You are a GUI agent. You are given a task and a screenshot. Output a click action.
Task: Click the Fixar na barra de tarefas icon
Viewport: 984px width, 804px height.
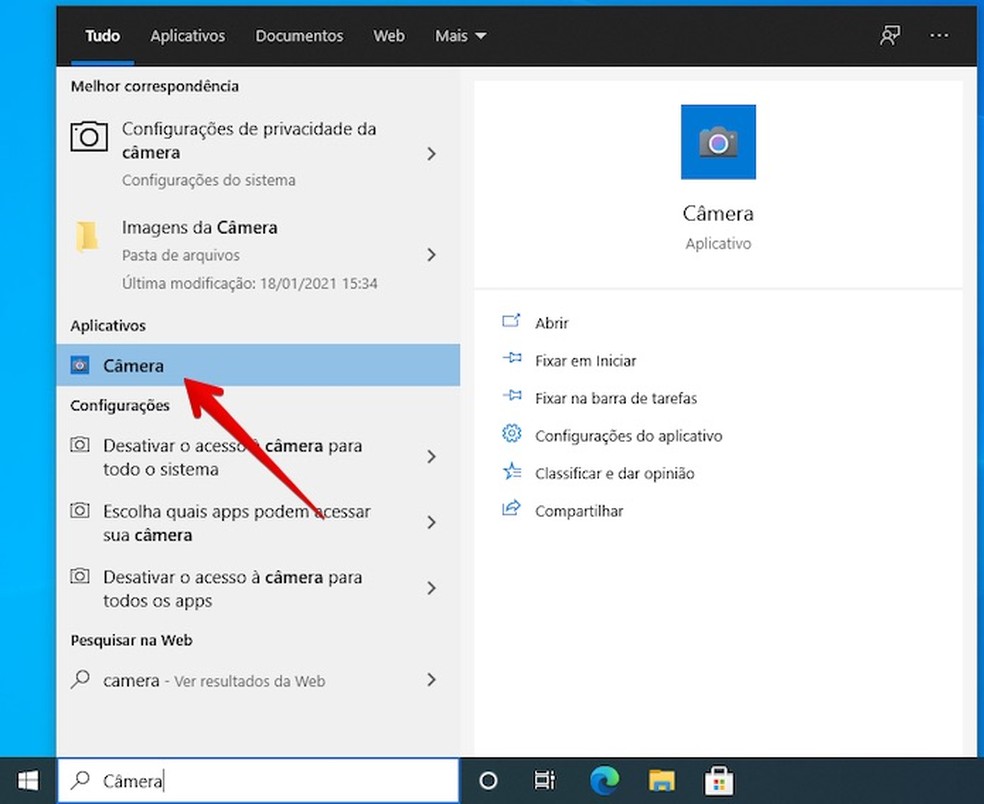point(511,398)
